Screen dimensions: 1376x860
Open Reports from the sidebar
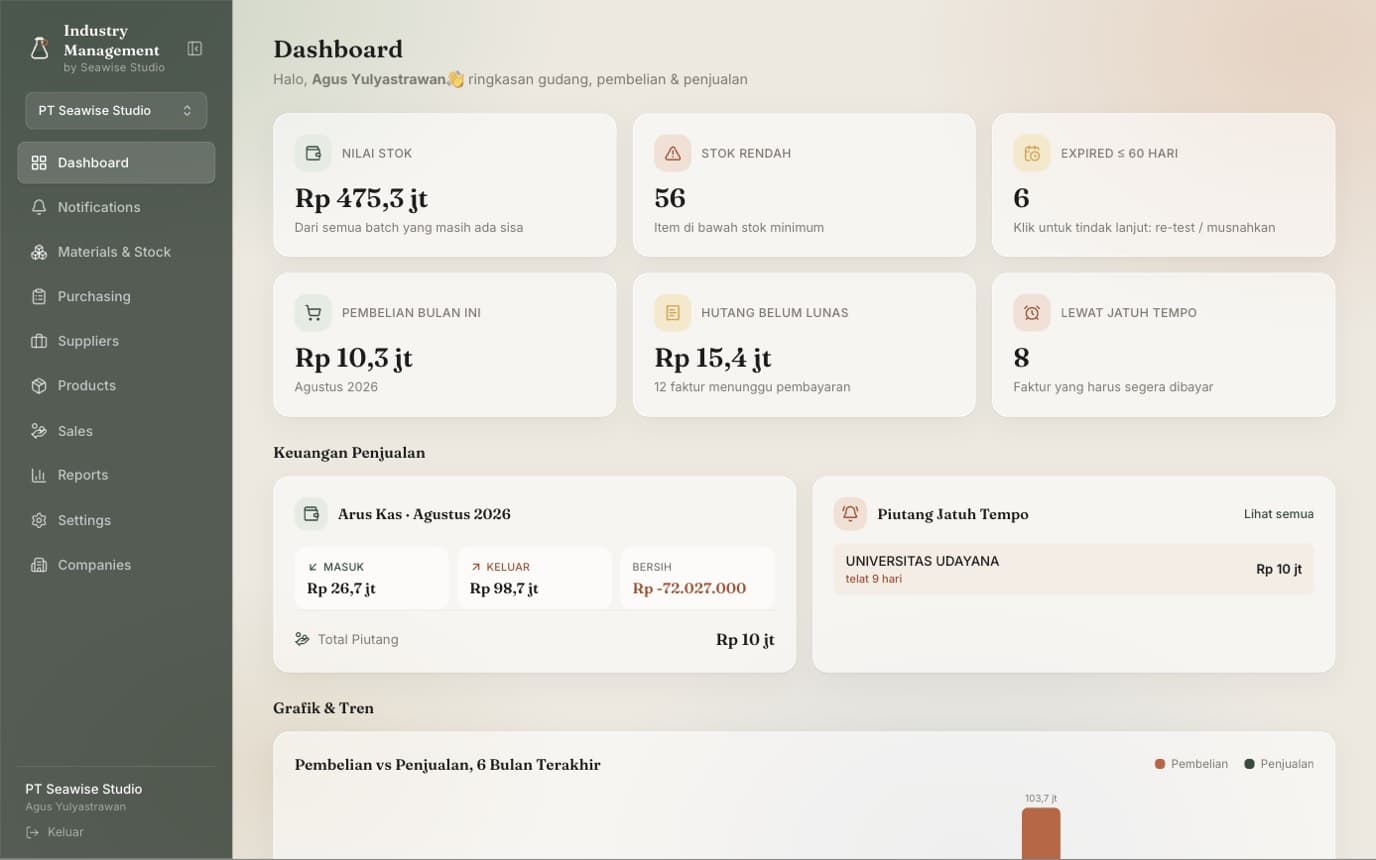(116, 475)
